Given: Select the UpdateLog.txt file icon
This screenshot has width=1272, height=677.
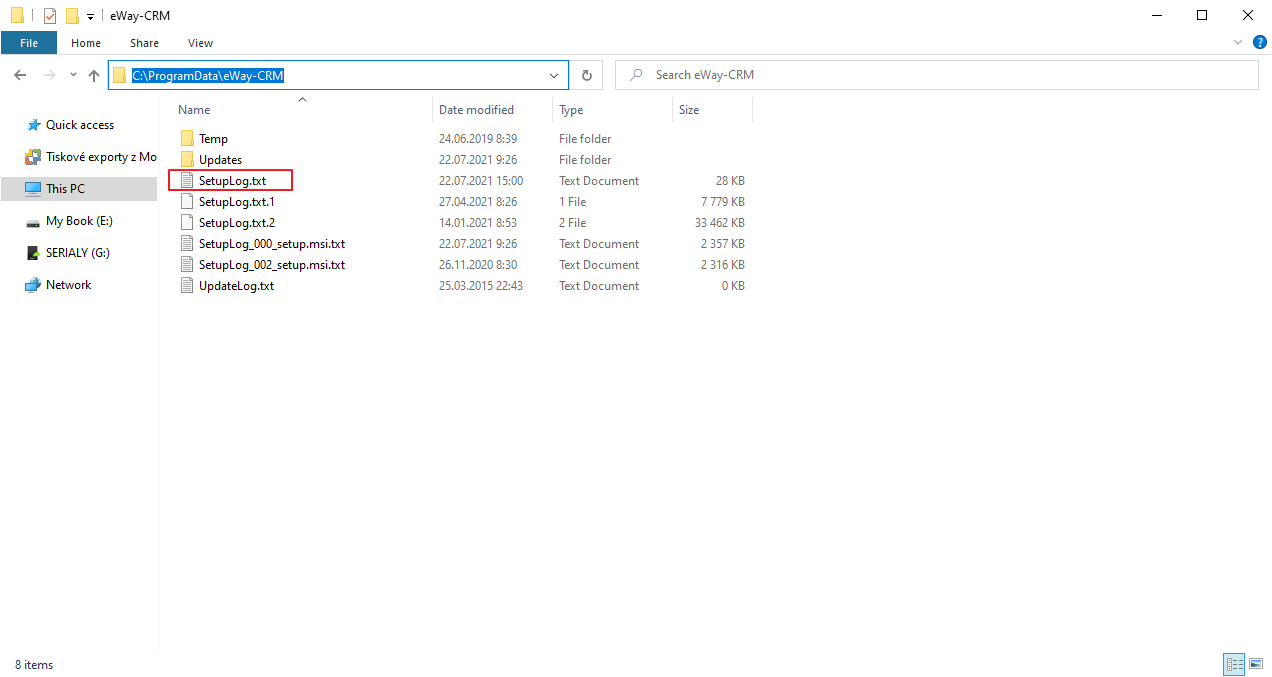Looking at the screenshot, I should 187,286.
